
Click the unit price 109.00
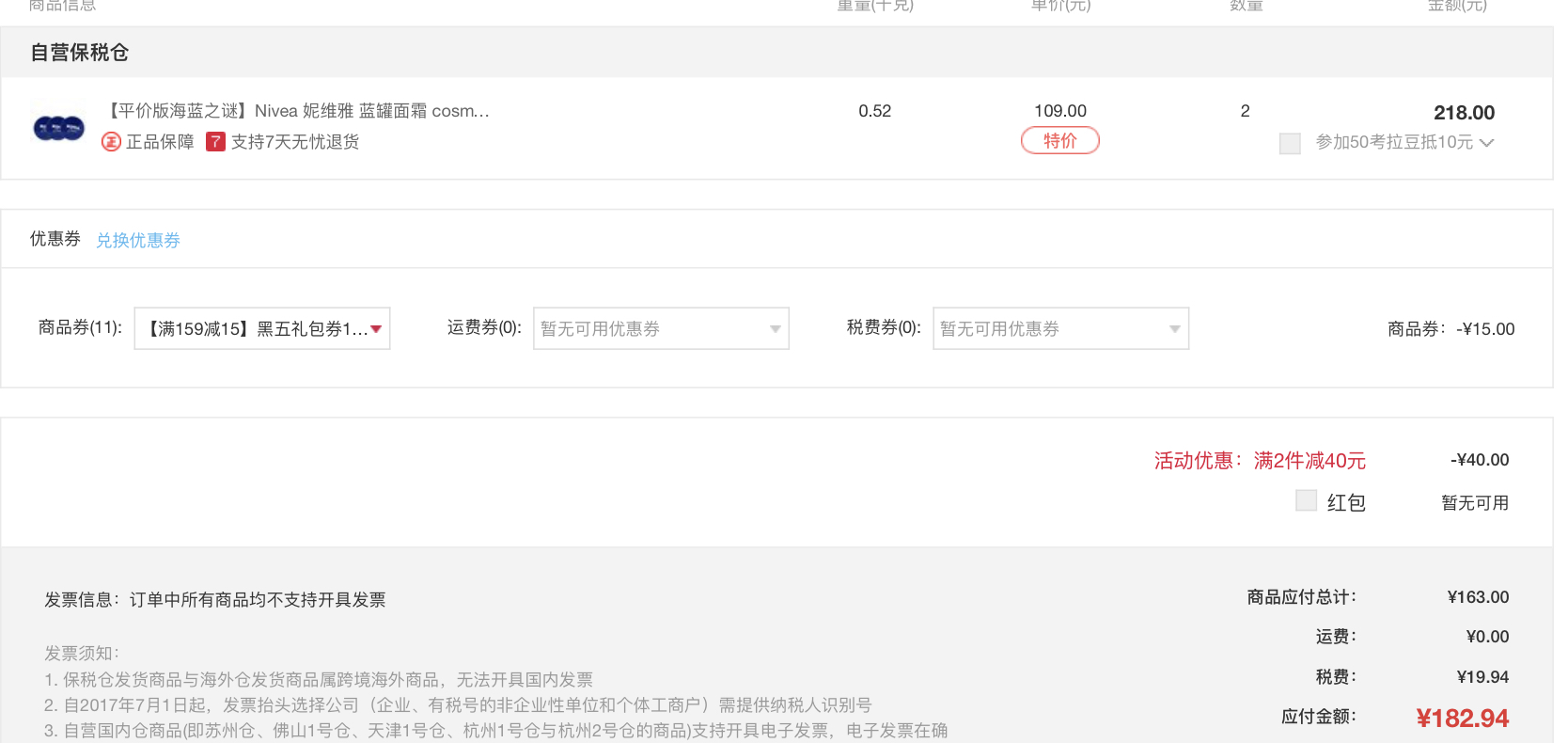tap(1060, 111)
